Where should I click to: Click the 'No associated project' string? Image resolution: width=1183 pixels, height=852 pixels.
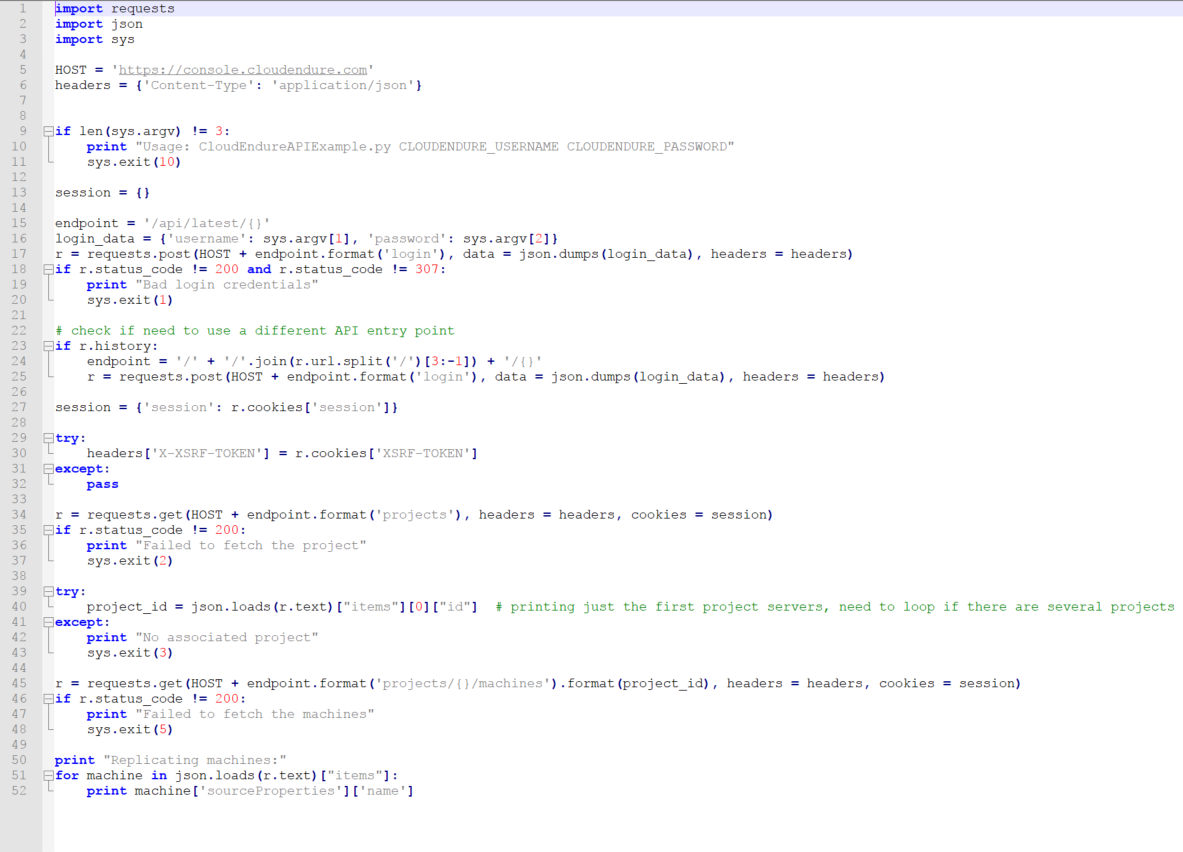tap(227, 638)
